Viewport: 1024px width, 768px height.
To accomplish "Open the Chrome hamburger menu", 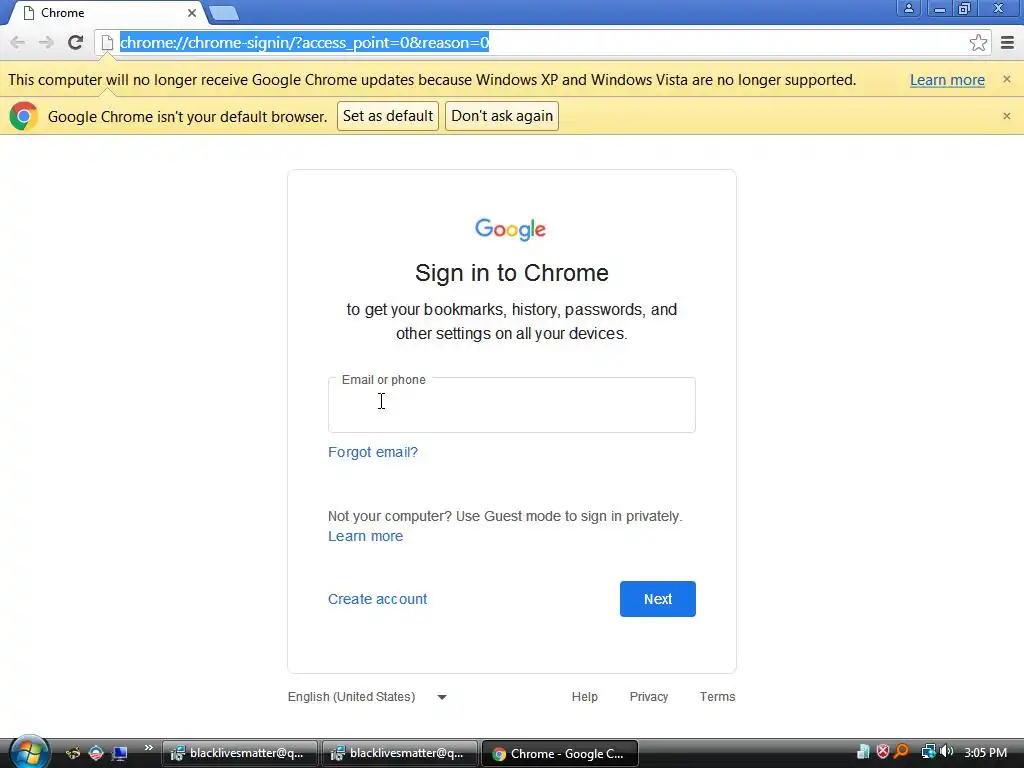I will point(1008,43).
